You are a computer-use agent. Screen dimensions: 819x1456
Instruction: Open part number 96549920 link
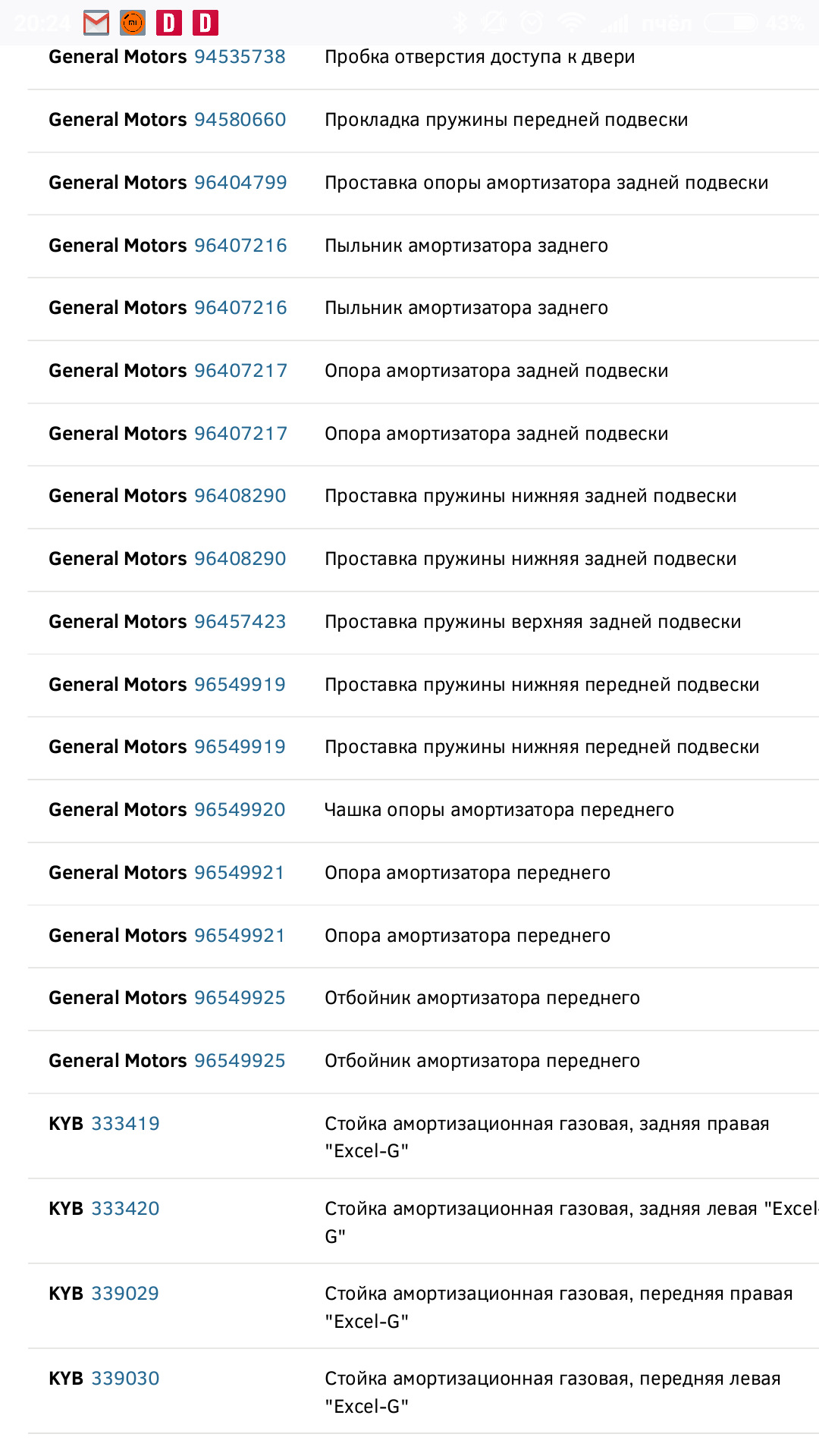point(240,810)
